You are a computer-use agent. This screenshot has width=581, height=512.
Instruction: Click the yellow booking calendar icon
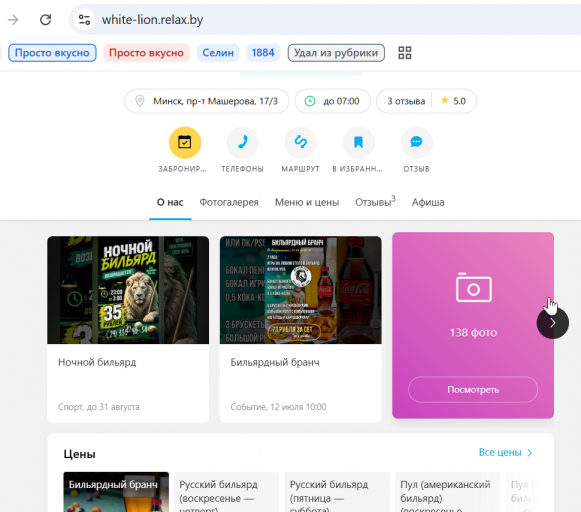185,142
